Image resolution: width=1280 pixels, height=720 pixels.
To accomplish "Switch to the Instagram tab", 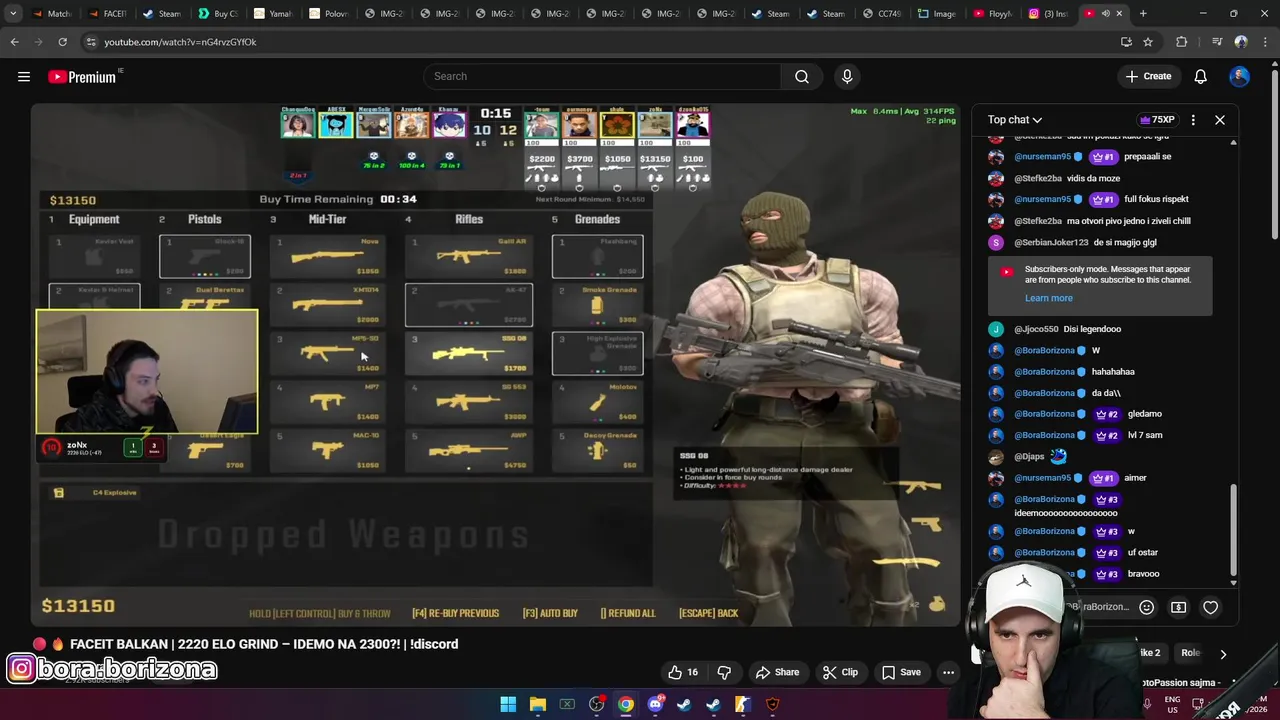I will click(1047, 14).
